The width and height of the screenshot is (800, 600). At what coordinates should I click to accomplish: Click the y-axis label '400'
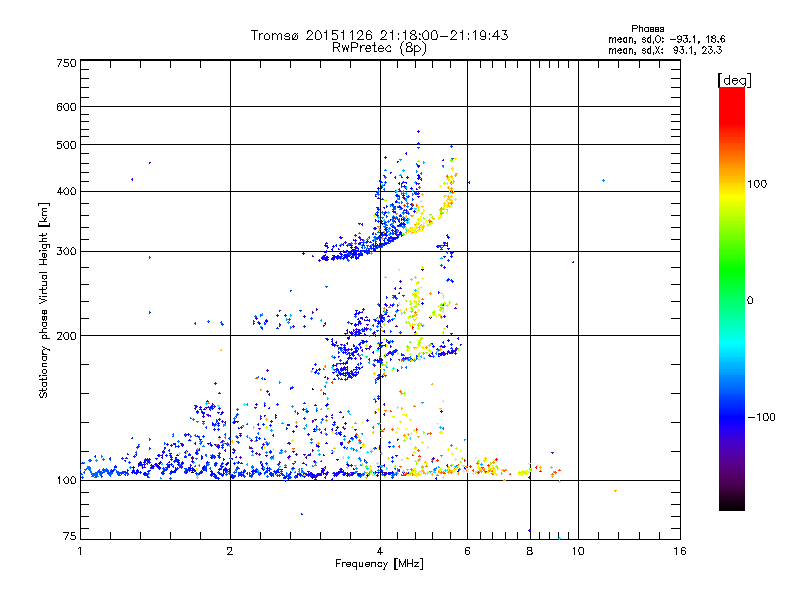(67, 191)
